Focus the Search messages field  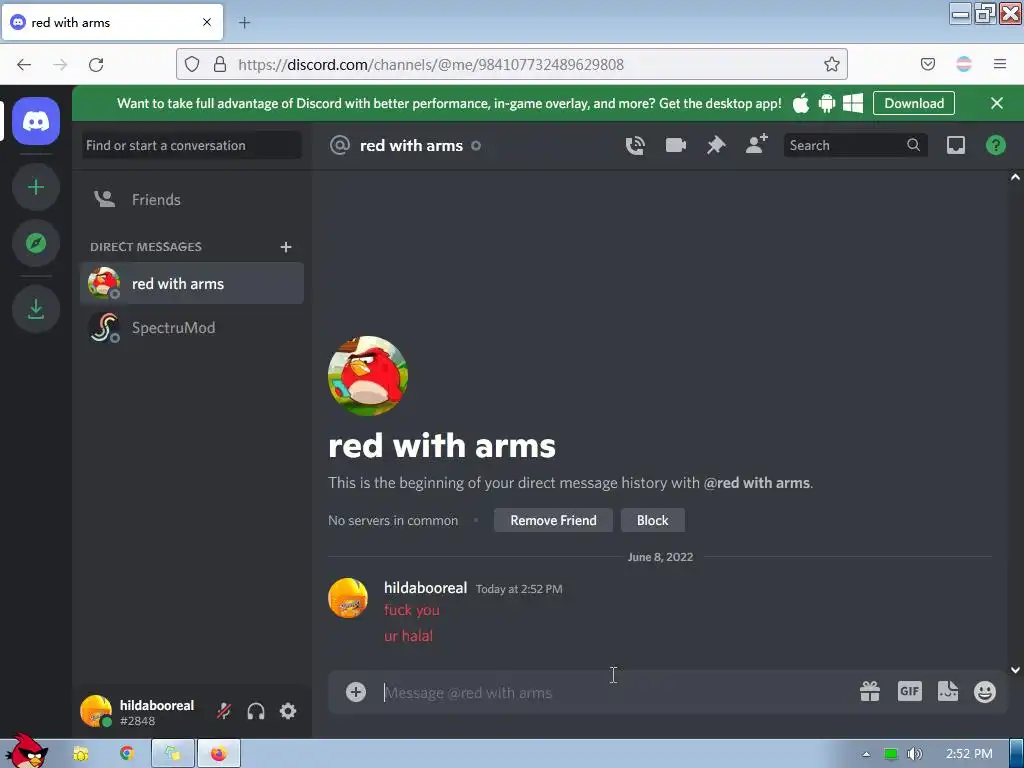(x=855, y=145)
